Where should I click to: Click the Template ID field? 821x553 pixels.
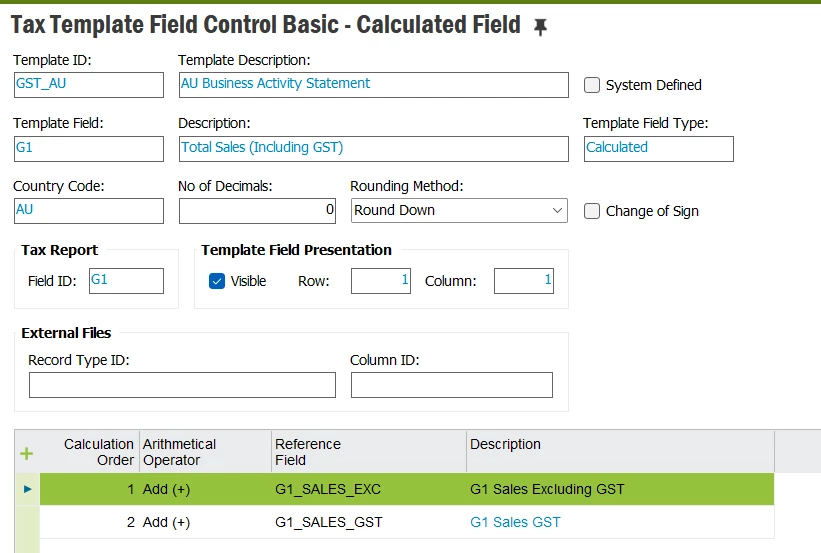(88, 84)
